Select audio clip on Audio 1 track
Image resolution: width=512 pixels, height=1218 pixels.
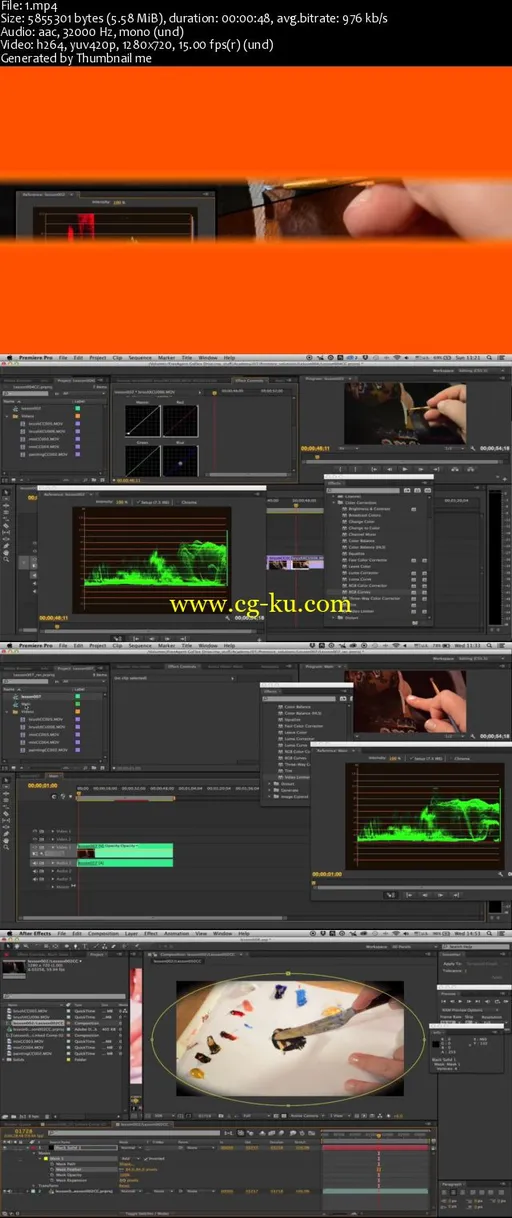[x=124, y=861]
